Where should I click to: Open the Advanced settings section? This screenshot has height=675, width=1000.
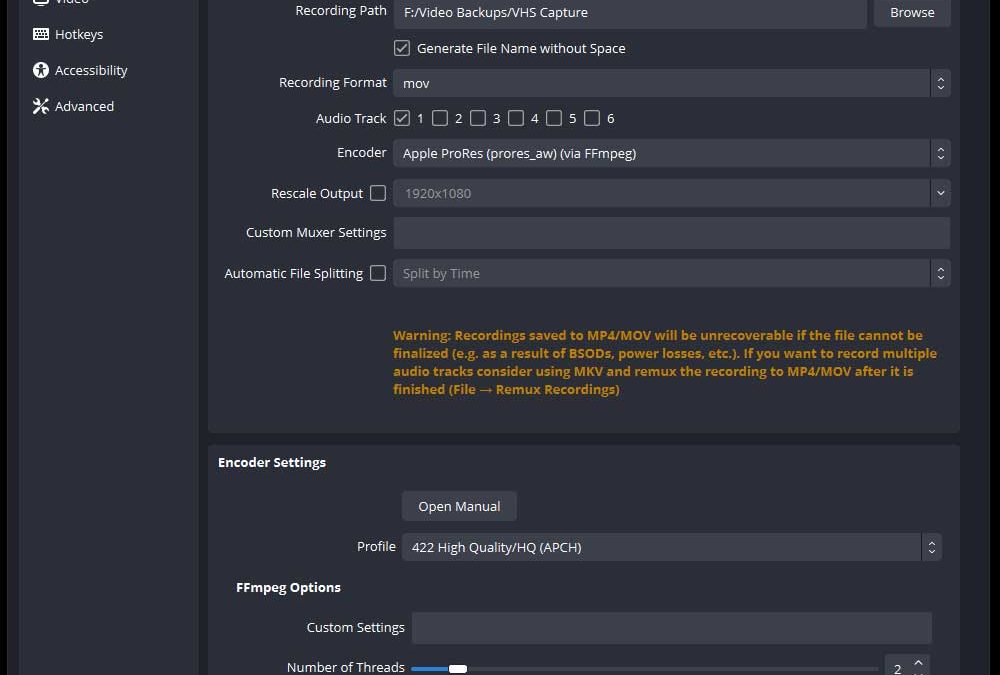click(84, 106)
